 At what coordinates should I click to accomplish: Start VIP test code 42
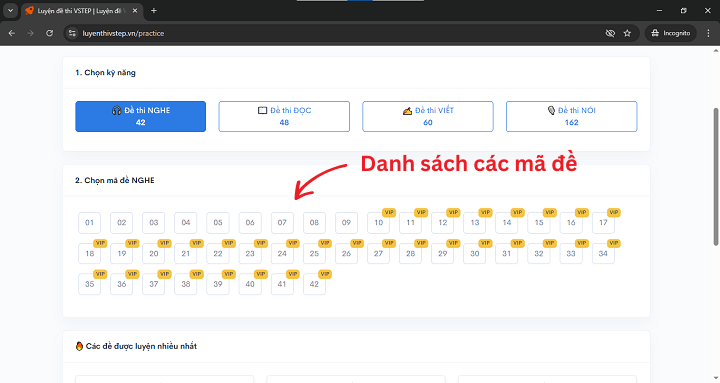(x=315, y=284)
